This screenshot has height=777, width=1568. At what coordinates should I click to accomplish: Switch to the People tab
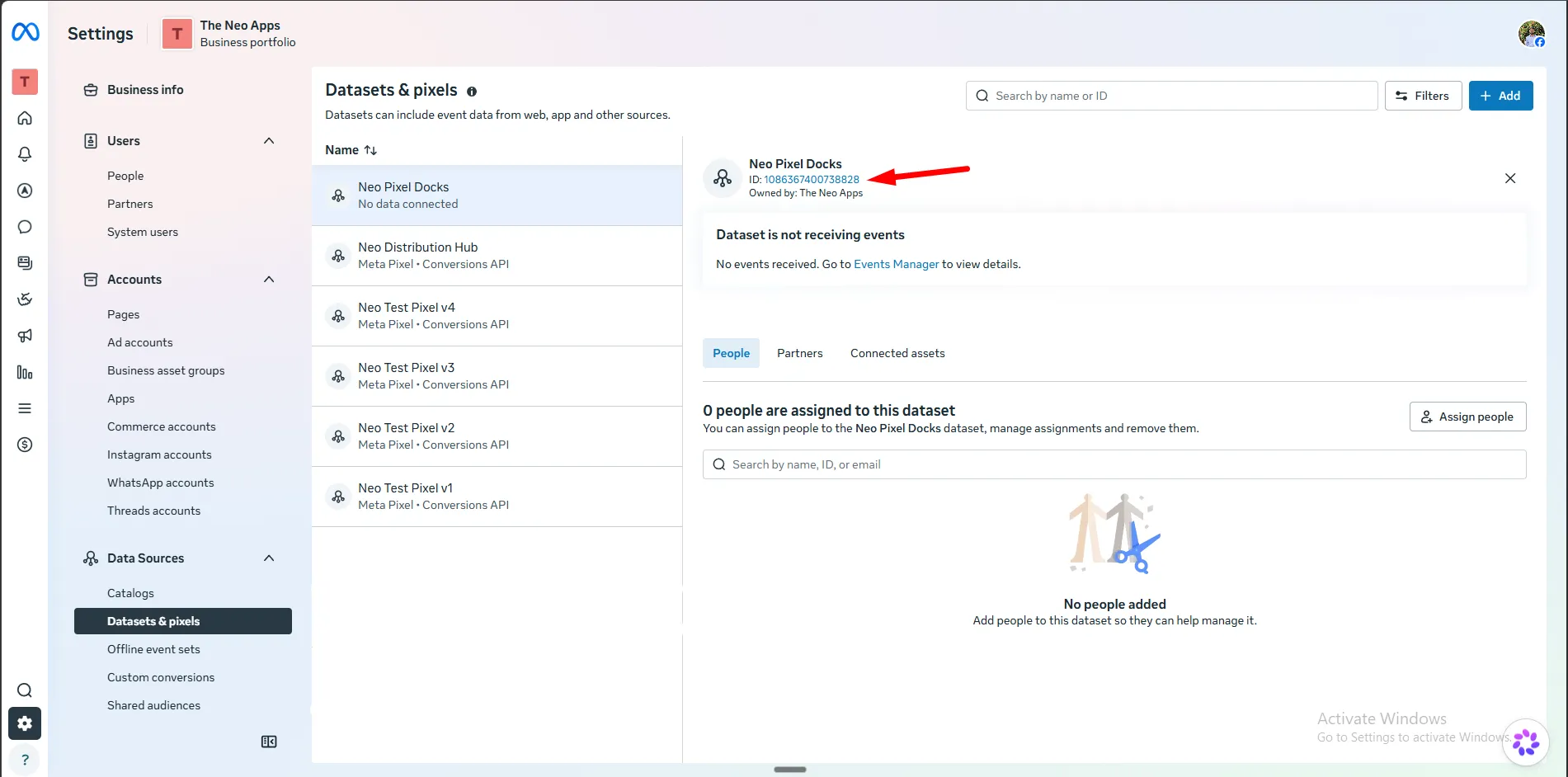pyautogui.click(x=731, y=353)
